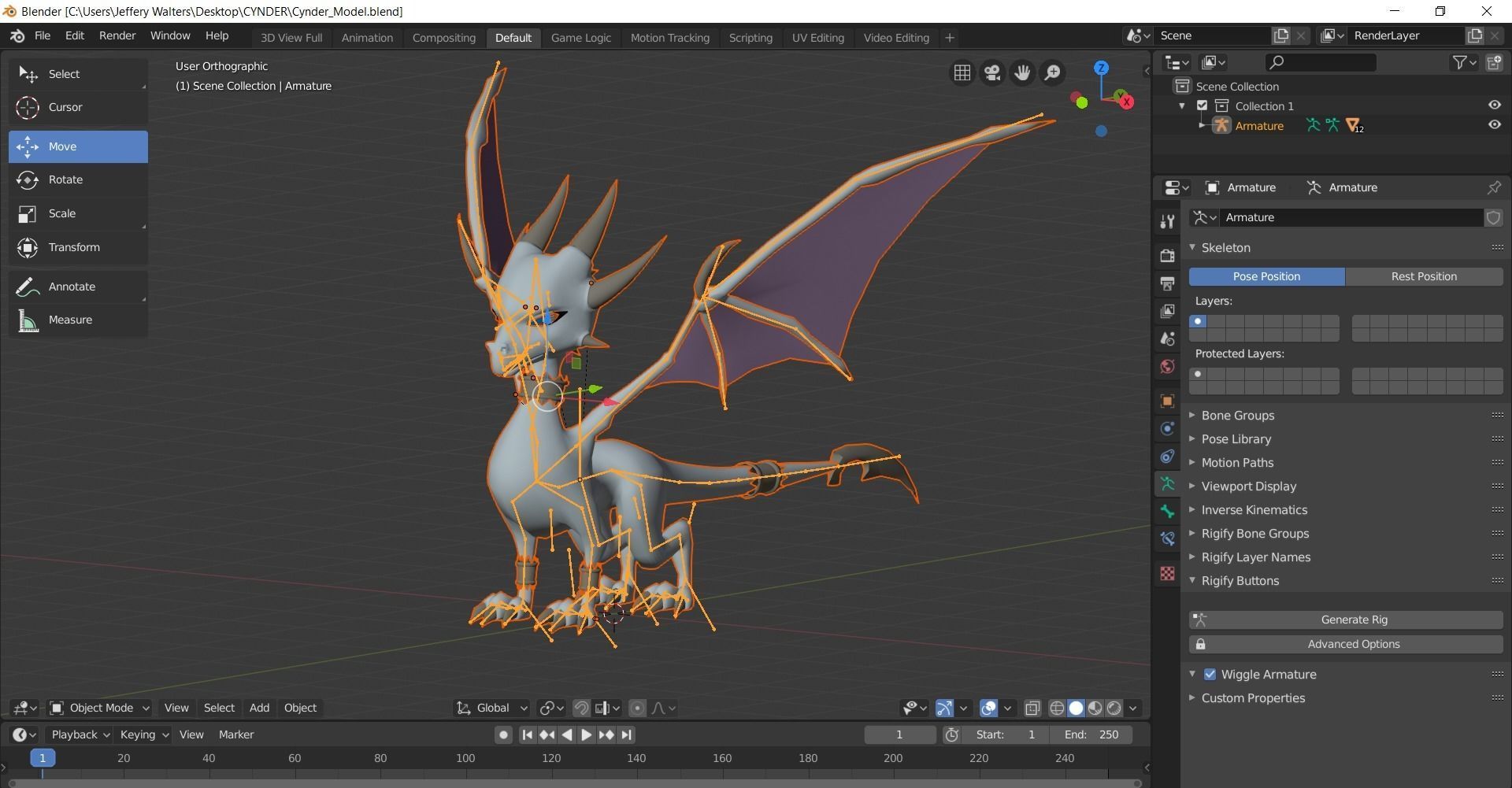Click current frame marker 1 on timeline
1512x788 pixels.
pyautogui.click(x=43, y=758)
